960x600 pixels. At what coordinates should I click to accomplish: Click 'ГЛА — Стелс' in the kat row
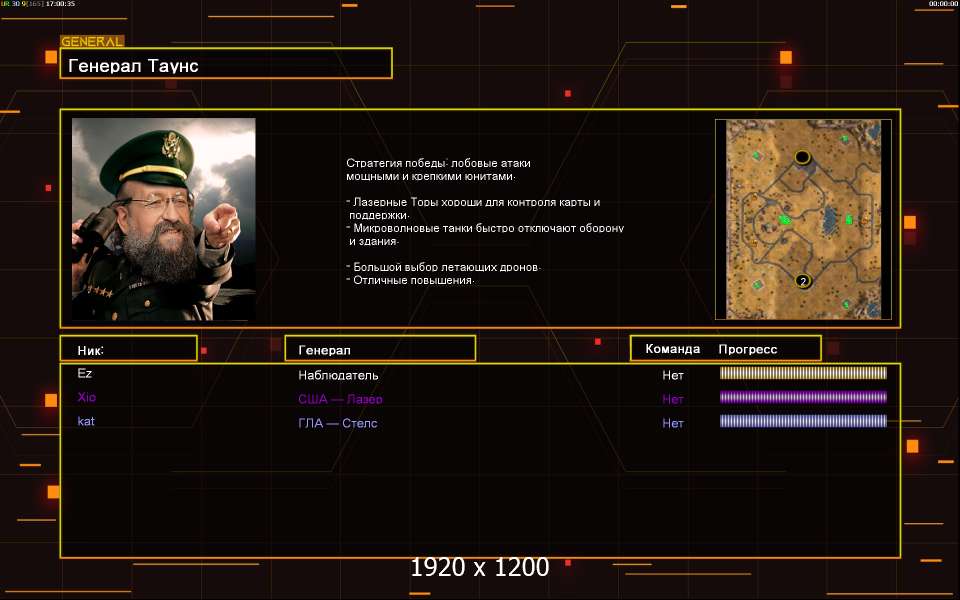pos(337,423)
